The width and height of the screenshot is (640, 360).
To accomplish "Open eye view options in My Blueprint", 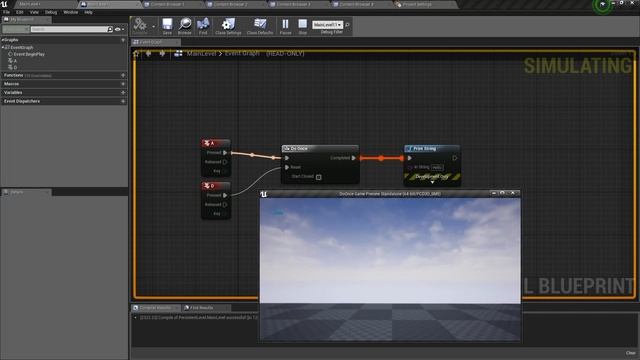I will click(119, 29).
